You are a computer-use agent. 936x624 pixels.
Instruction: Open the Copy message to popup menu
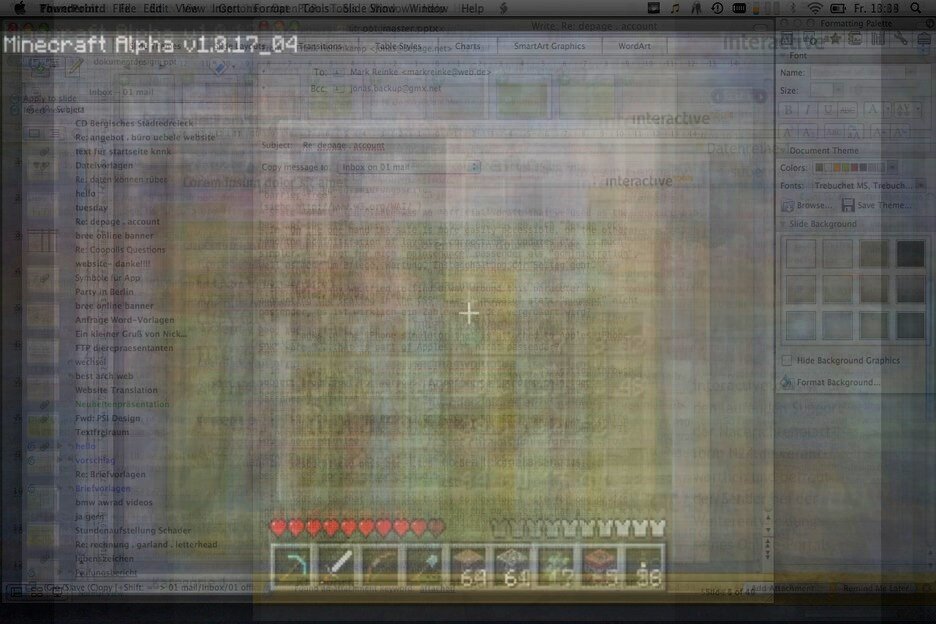pos(409,167)
